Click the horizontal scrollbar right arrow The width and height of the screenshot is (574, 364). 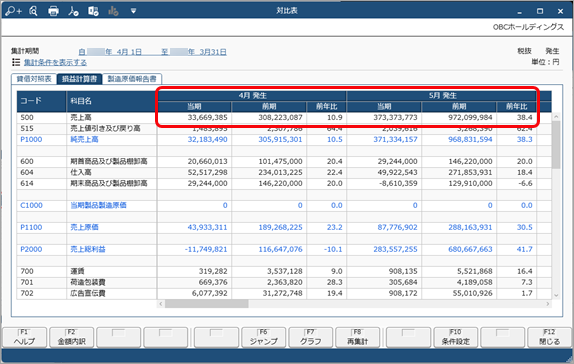pos(548,304)
